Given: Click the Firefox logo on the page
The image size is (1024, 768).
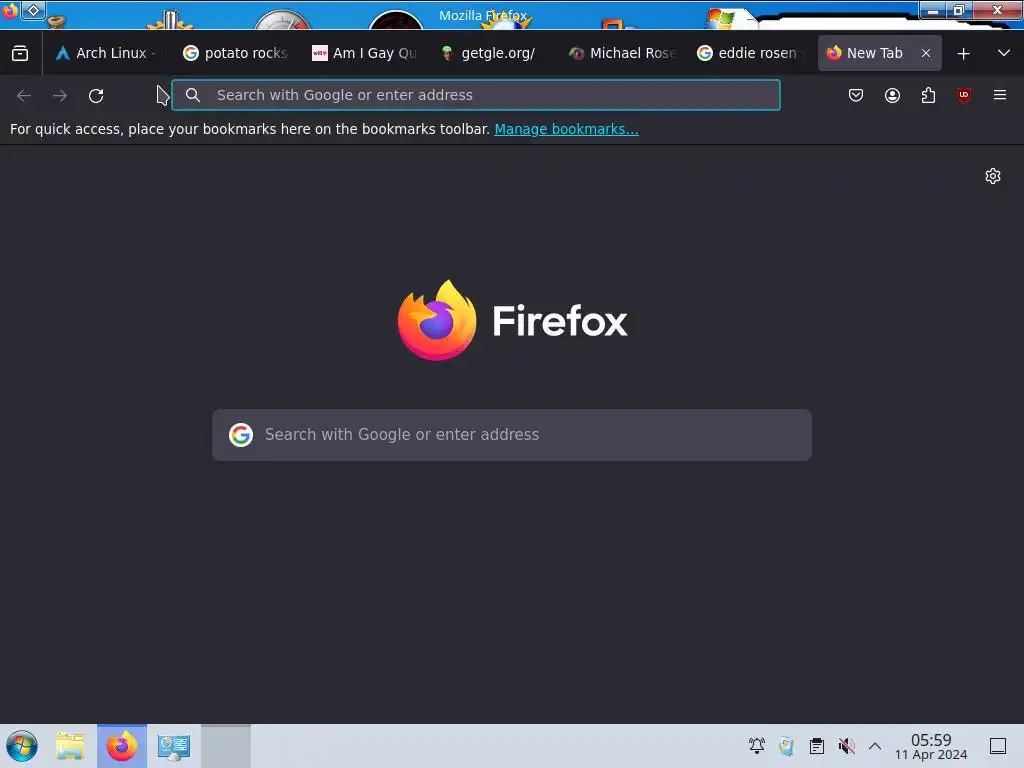Looking at the screenshot, I should tap(513, 320).
